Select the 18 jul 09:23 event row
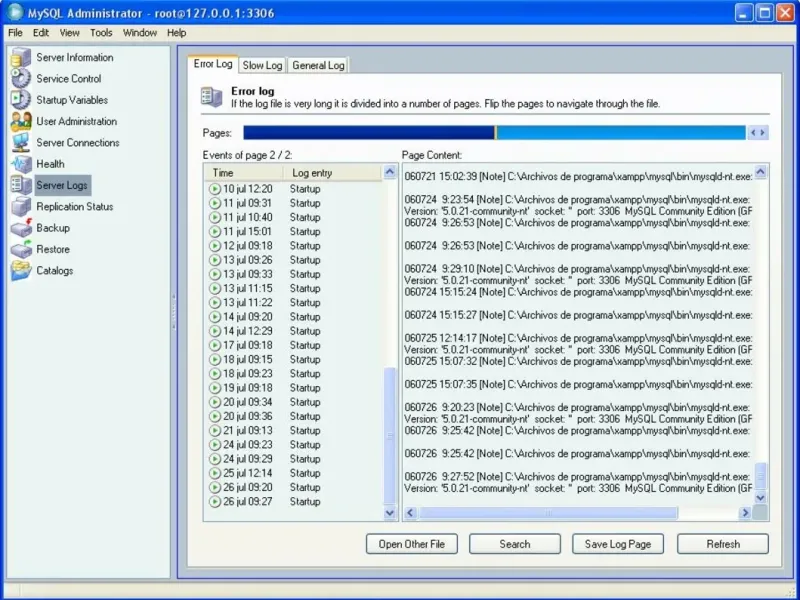Screen dimensions: 800x600 point(293,374)
